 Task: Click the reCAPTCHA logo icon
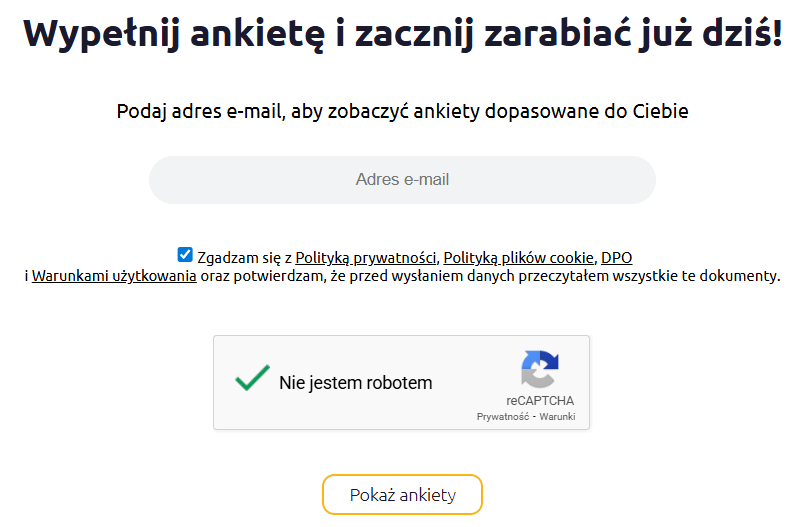point(539,369)
